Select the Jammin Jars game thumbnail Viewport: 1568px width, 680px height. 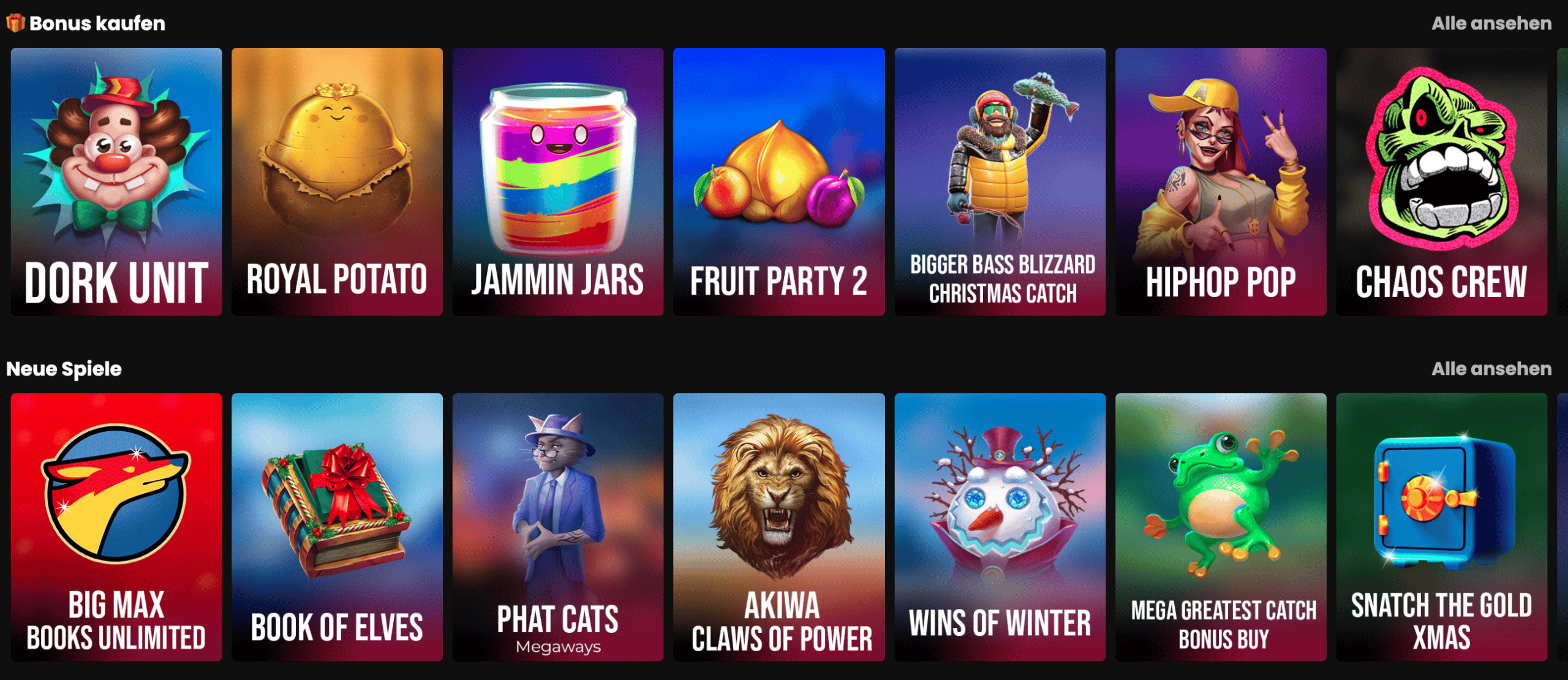558,182
